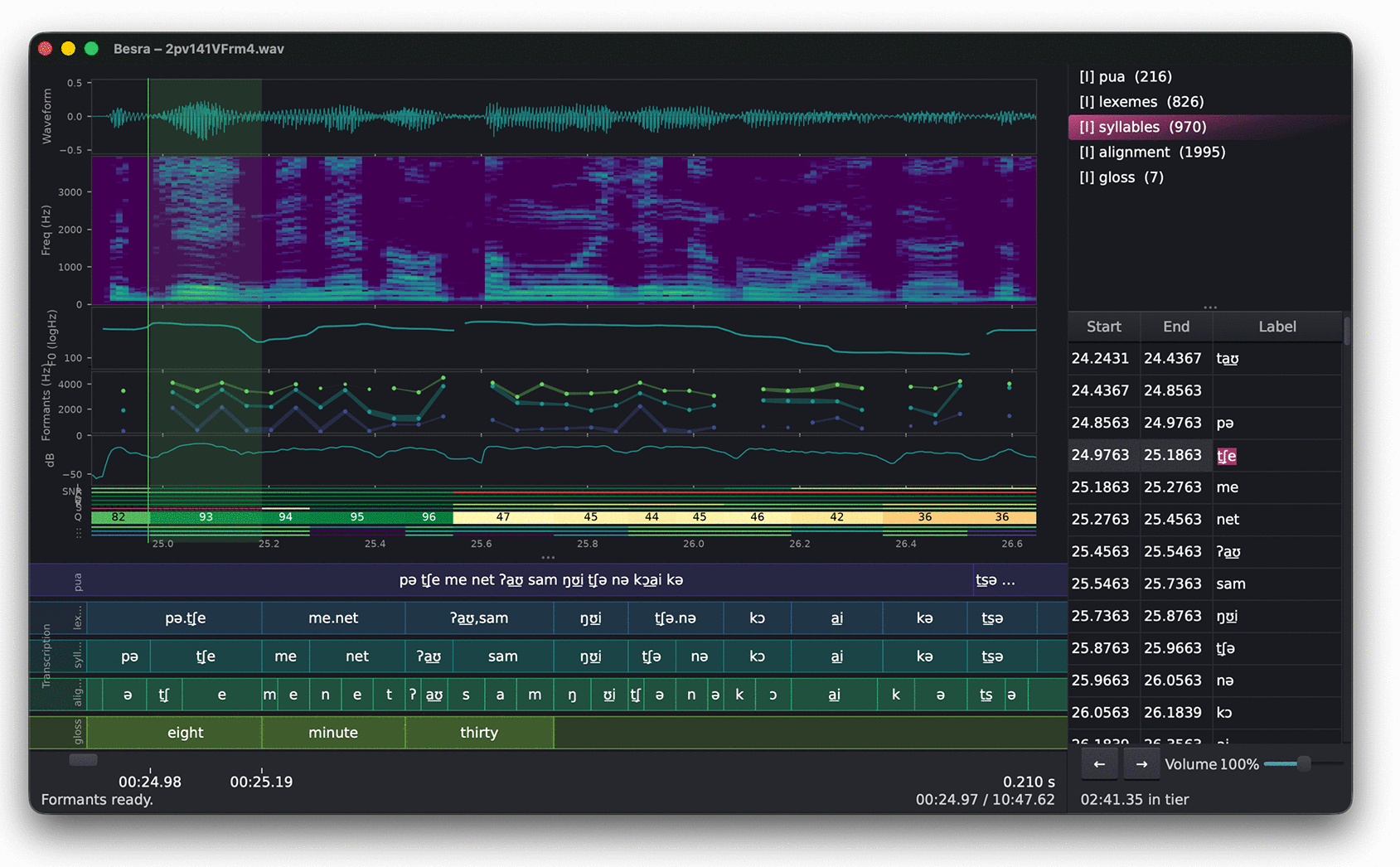Image resolution: width=1400 pixels, height=867 pixels.
Task: Click the horizontal scrollbar thumb under gloss tier
Action: coord(83,759)
